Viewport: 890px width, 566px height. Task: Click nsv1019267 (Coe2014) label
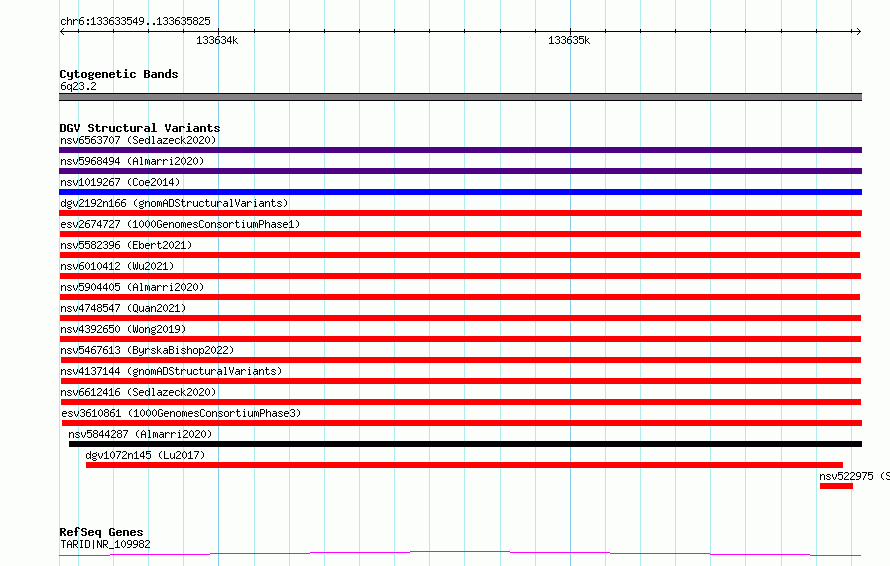(x=120, y=182)
